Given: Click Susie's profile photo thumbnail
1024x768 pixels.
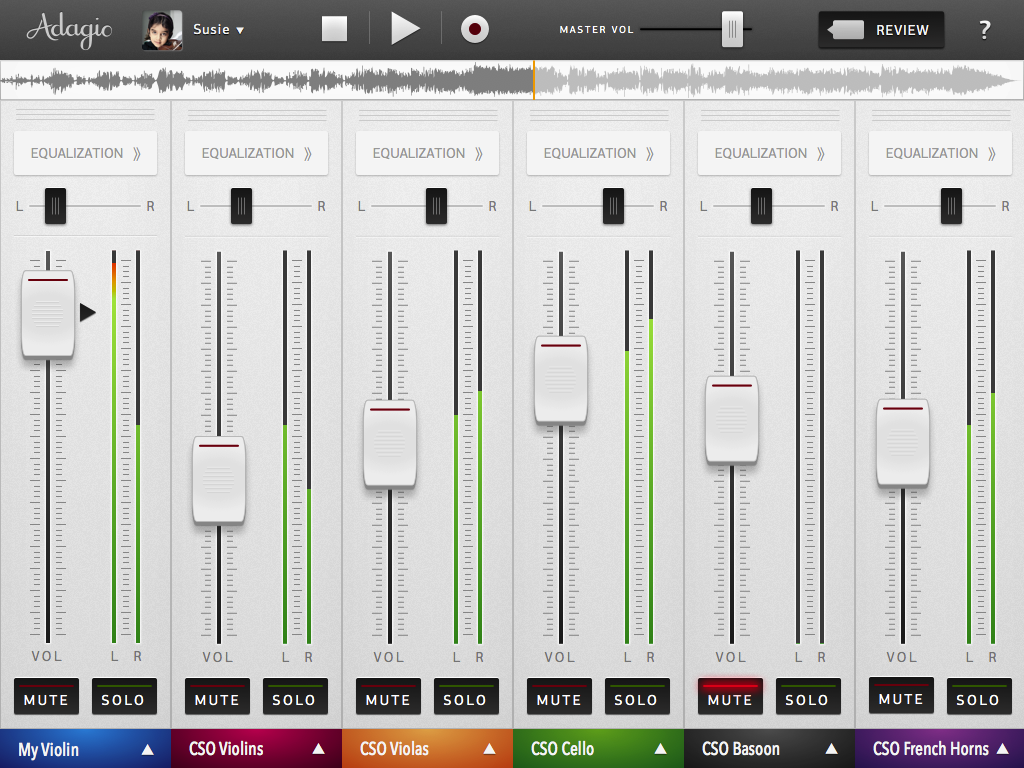Looking at the screenshot, I should pos(163,30).
